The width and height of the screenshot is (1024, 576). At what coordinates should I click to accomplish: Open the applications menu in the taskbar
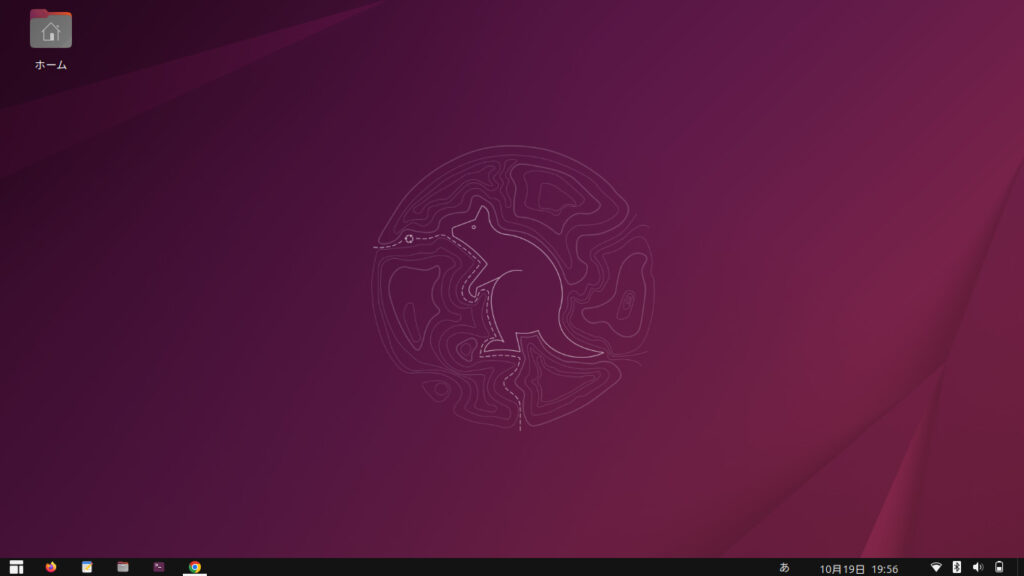coord(16,567)
